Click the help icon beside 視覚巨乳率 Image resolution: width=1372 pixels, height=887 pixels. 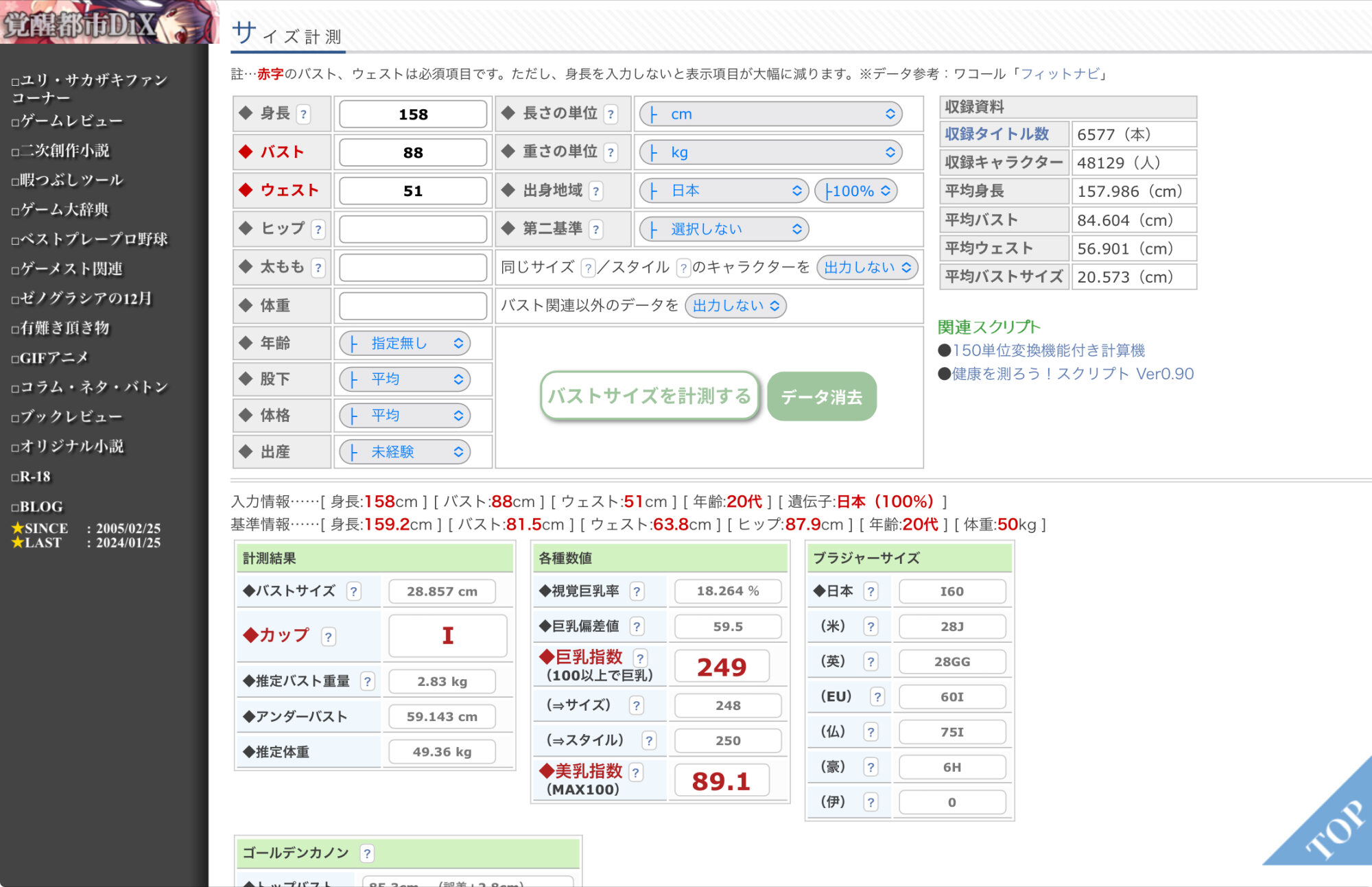point(637,591)
